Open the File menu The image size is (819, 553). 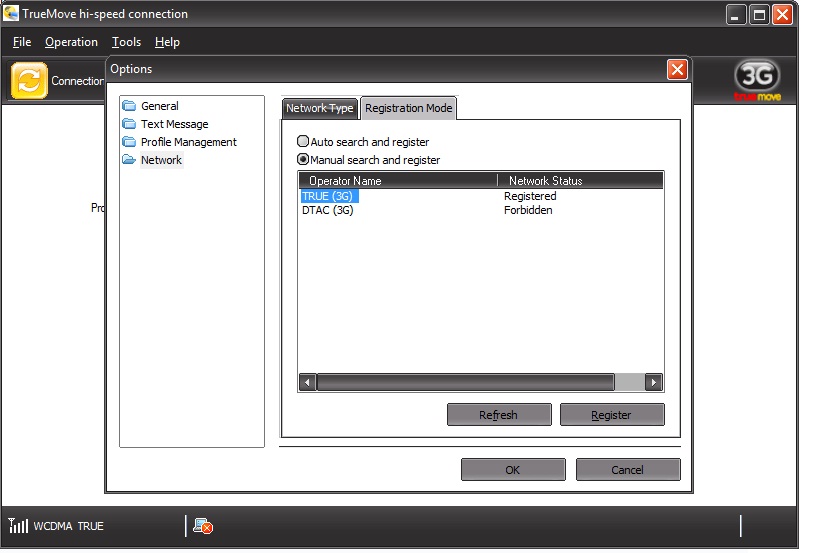click(22, 42)
